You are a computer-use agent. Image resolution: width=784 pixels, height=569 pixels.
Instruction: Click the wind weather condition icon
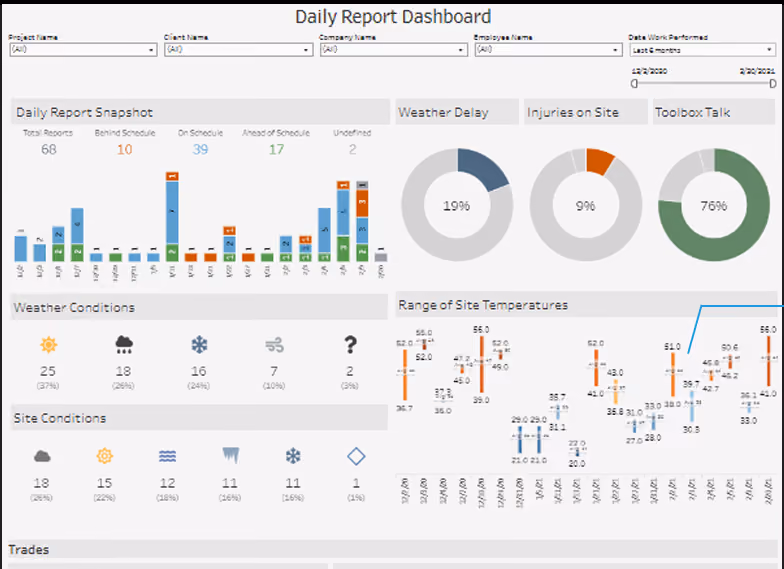click(274, 344)
